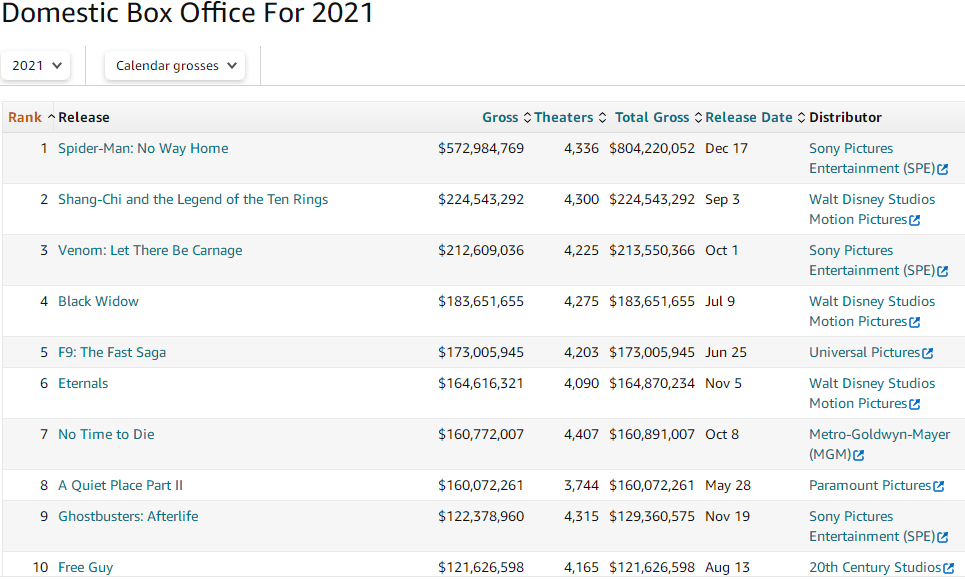Viewport: 965px width, 579px height.
Task: Click external link icon beside (MGM)
Action: click(859, 455)
